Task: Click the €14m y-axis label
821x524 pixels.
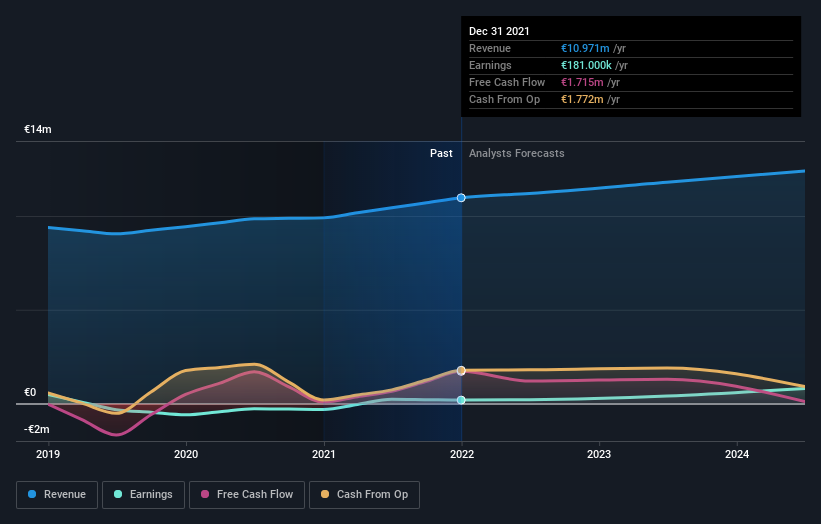Action: coord(38,129)
